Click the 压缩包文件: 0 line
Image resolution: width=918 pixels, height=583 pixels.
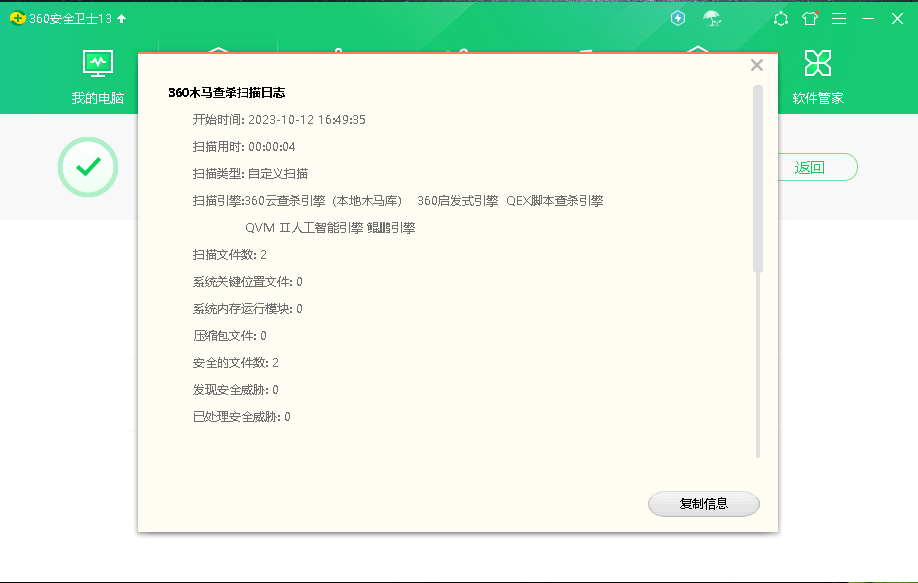pyautogui.click(x=230, y=335)
